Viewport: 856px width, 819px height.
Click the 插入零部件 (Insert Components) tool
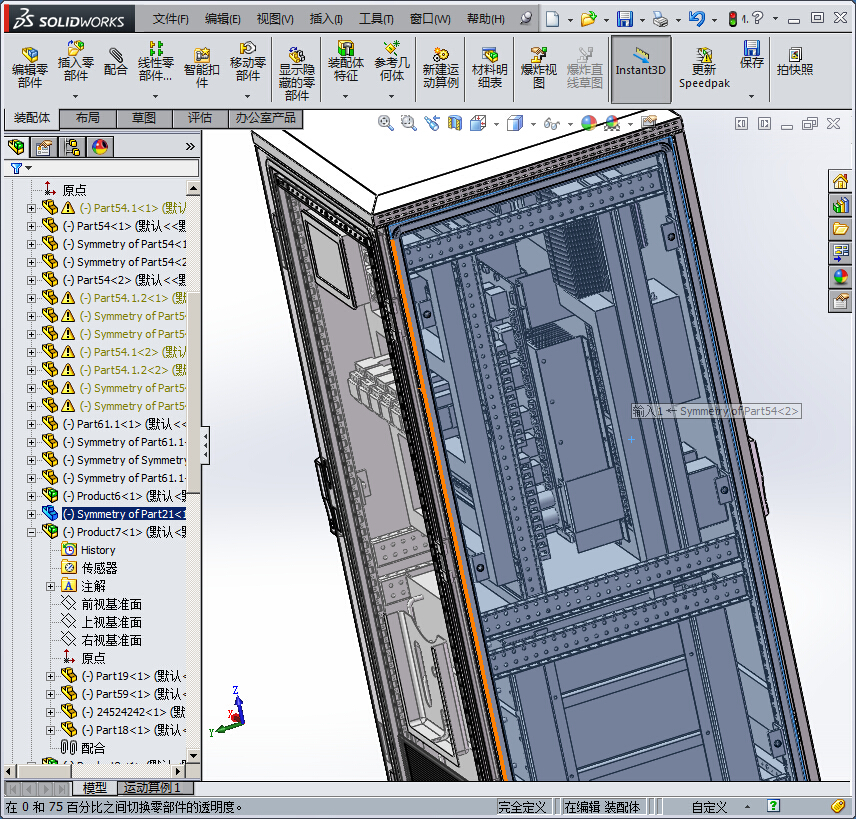click(x=75, y=61)
